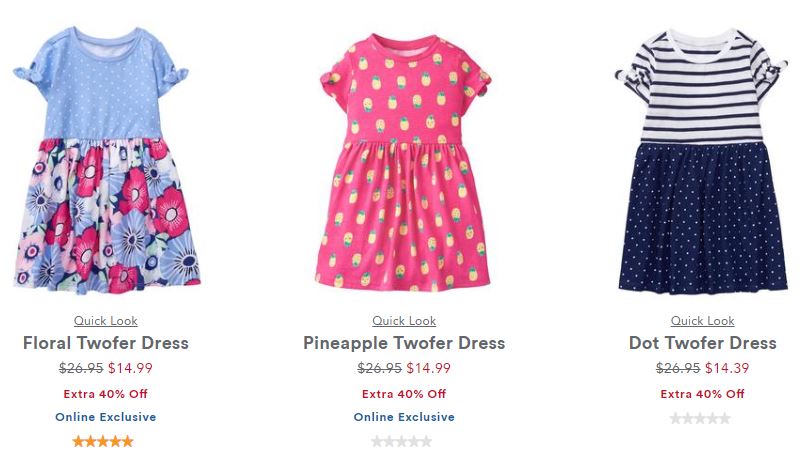This screenshot has width=812, height=459.
Task: Click the orange five-star rating for Floral dress
Action: pyautogui.click(x=103, y=441)
